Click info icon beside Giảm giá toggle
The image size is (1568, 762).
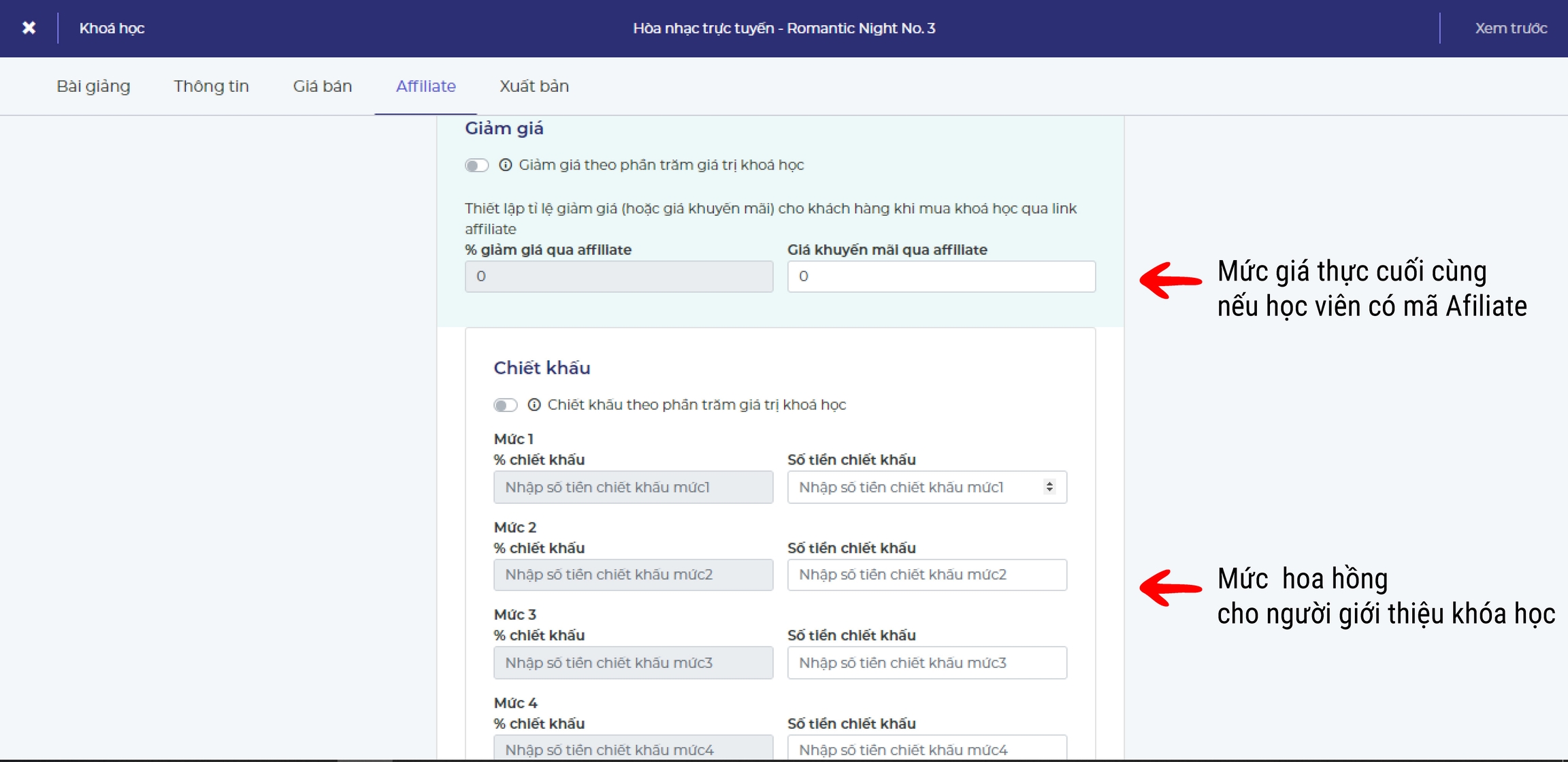505,165
